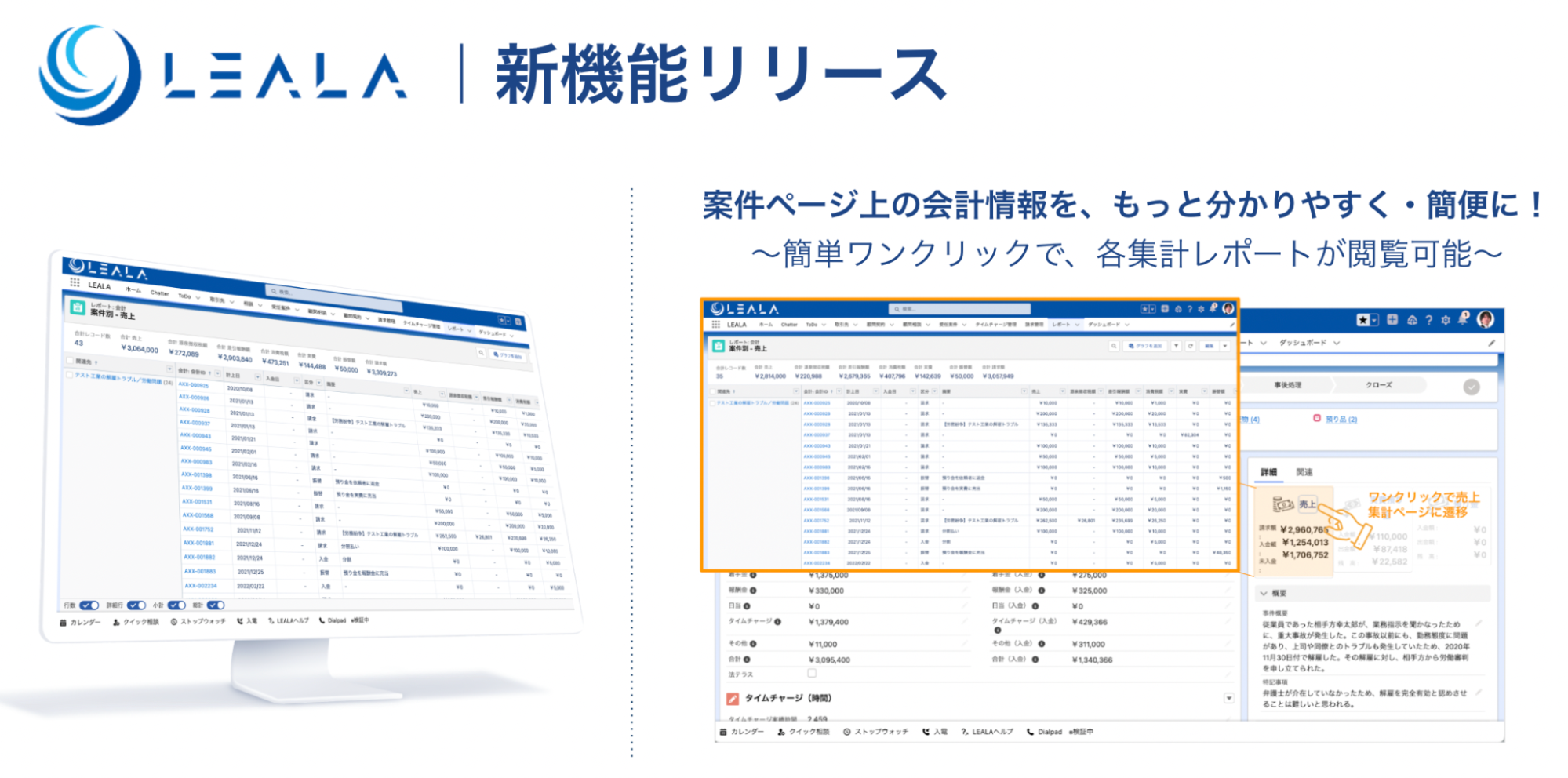Viewport: 1568px width, 778px height.
Task: Open the ホーム tab in the tilted monitor
Action: coord(133,290)
